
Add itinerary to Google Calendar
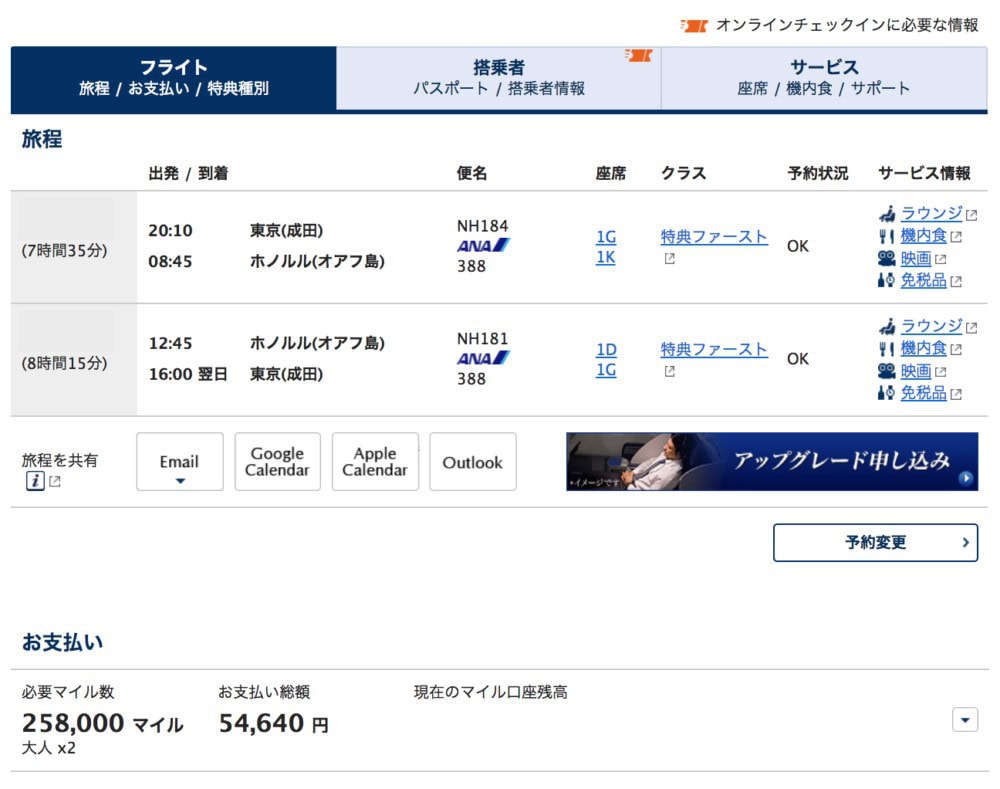coord(277,462)
